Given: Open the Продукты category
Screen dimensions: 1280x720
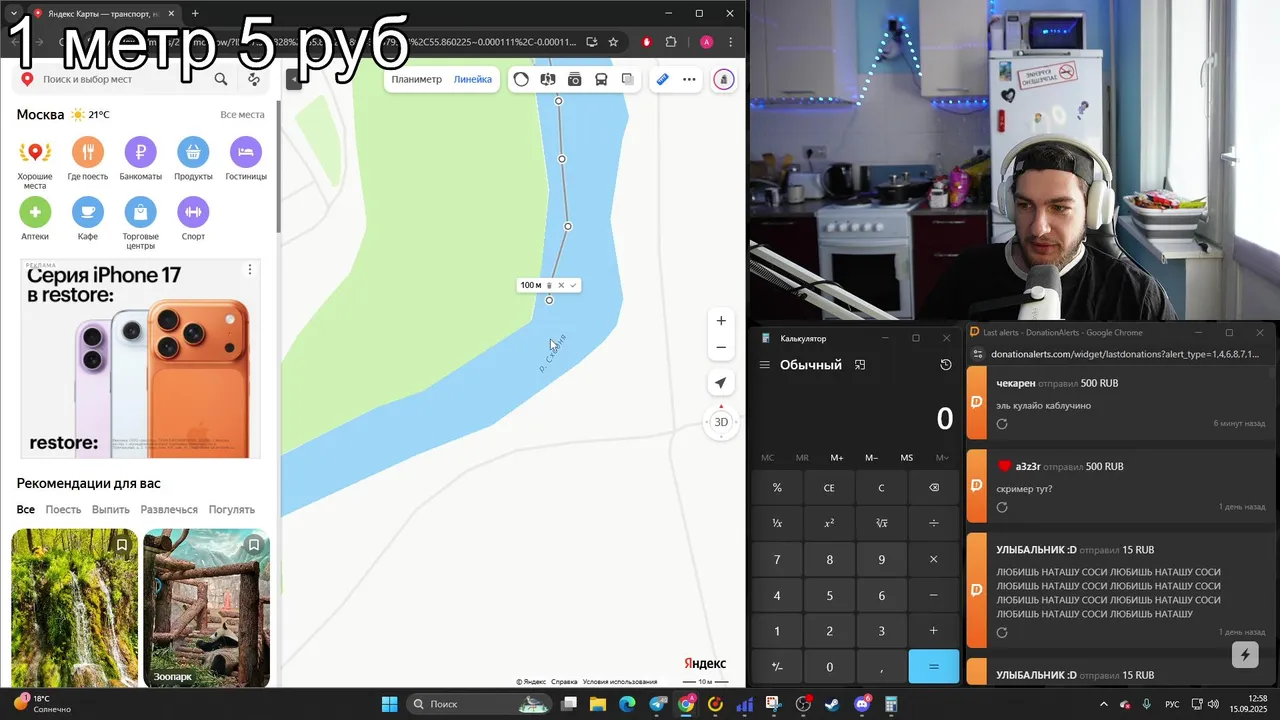Looking at the screenshot, I should [193, 160].
